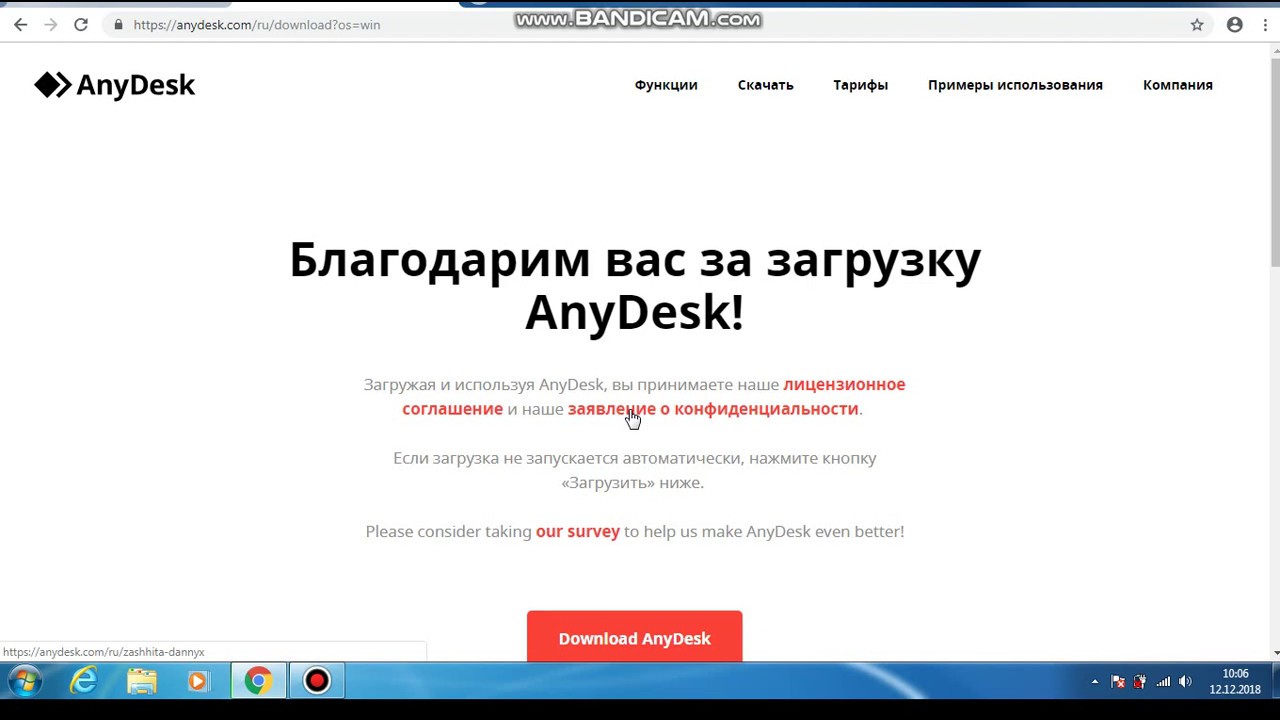Click the Download AnyDesk button
The width and height of the screenshot is (1280, 720).
(x=635, y=637)
